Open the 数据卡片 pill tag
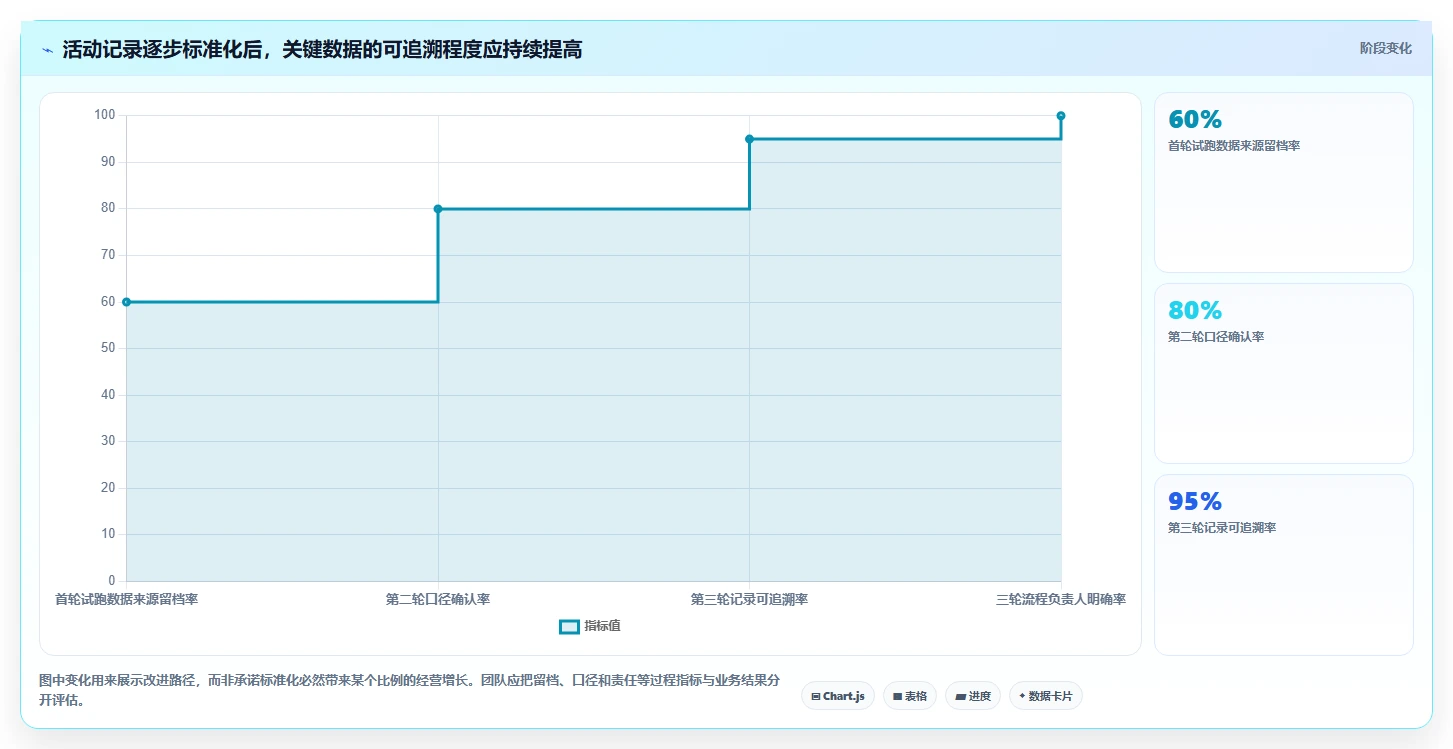 click(x=1046, y=696)
